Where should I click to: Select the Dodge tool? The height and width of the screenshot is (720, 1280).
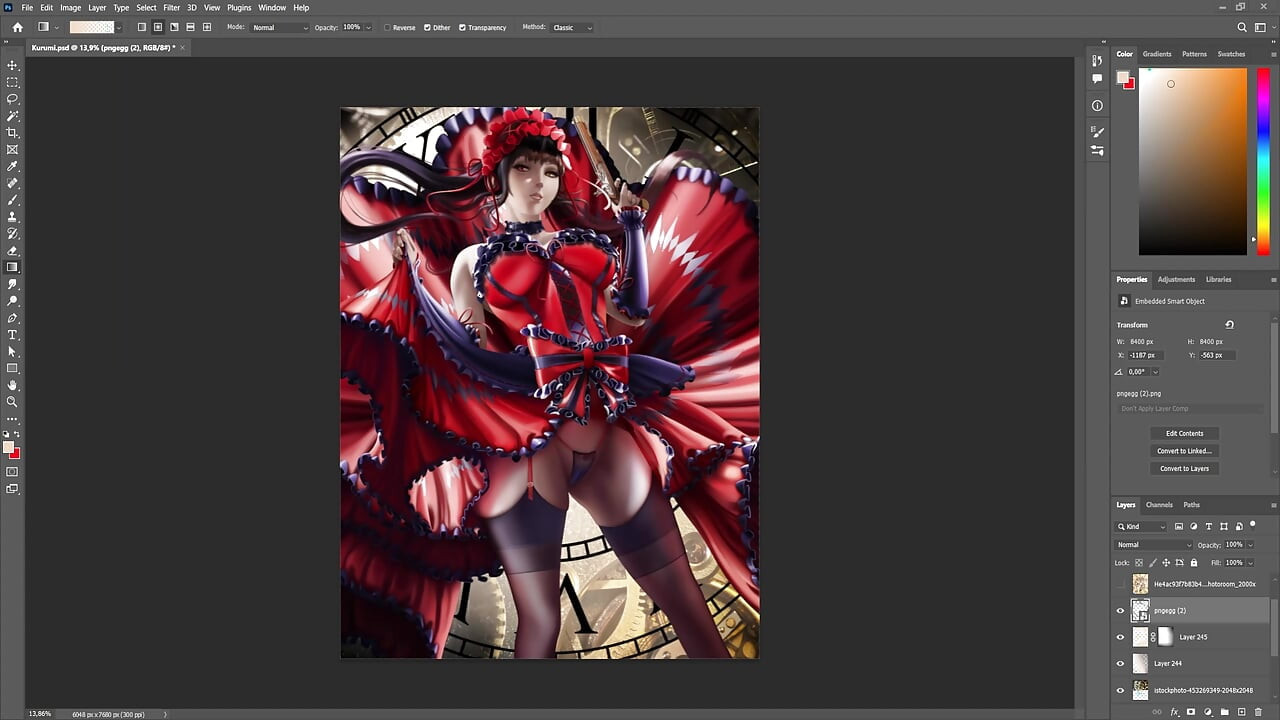pyautogui.click(x=12, y=301)
